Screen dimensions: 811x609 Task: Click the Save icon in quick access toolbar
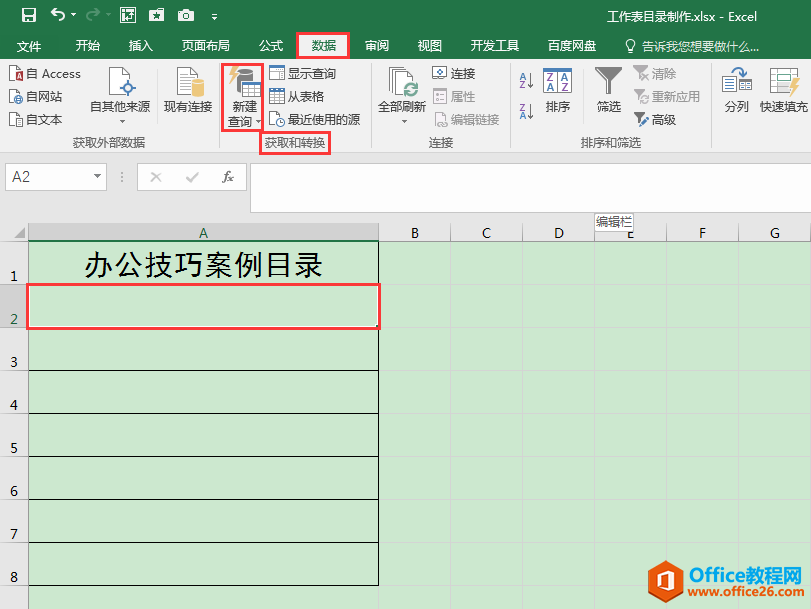[28, 15]
